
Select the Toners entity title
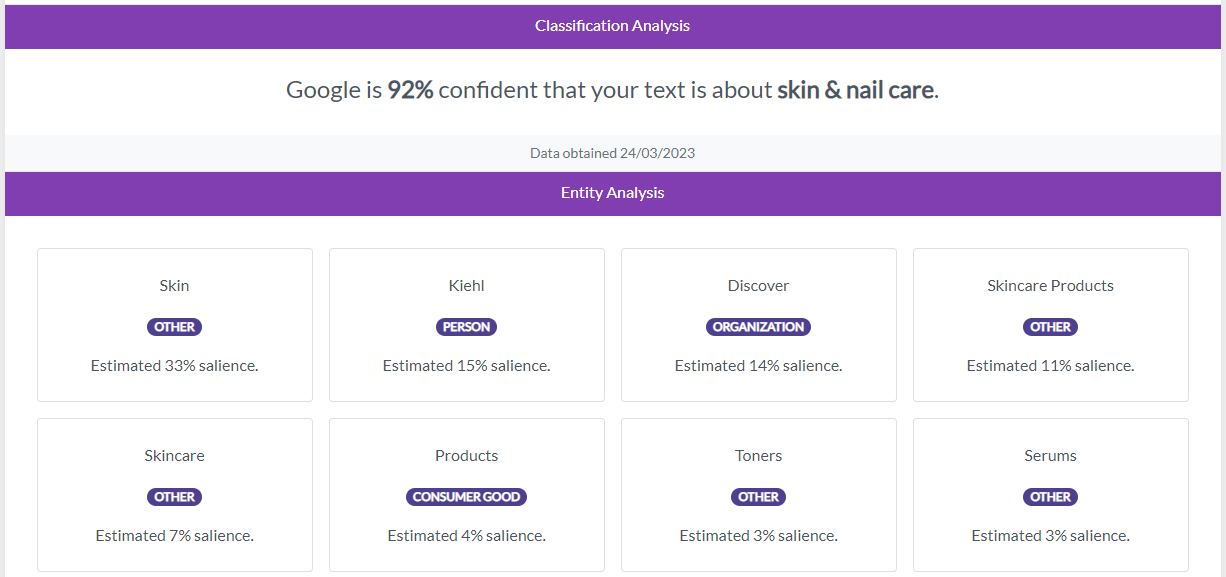[x=759, y=456]
